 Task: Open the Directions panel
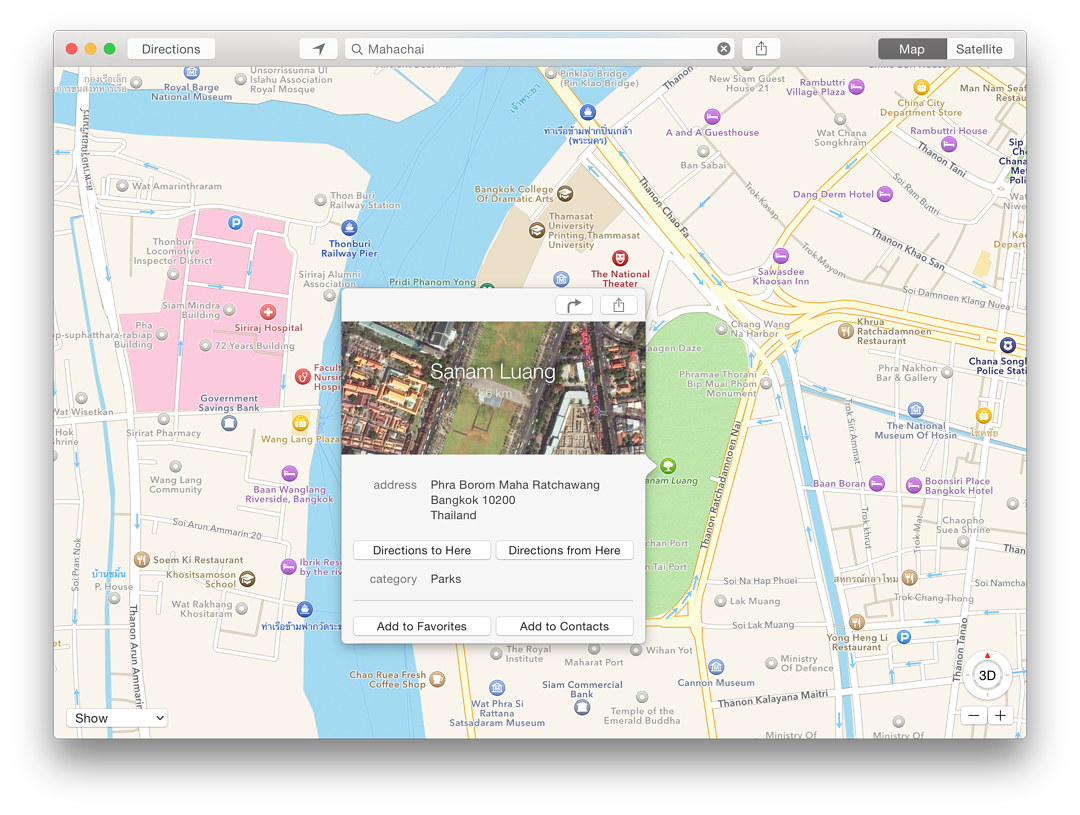point(171,49)
